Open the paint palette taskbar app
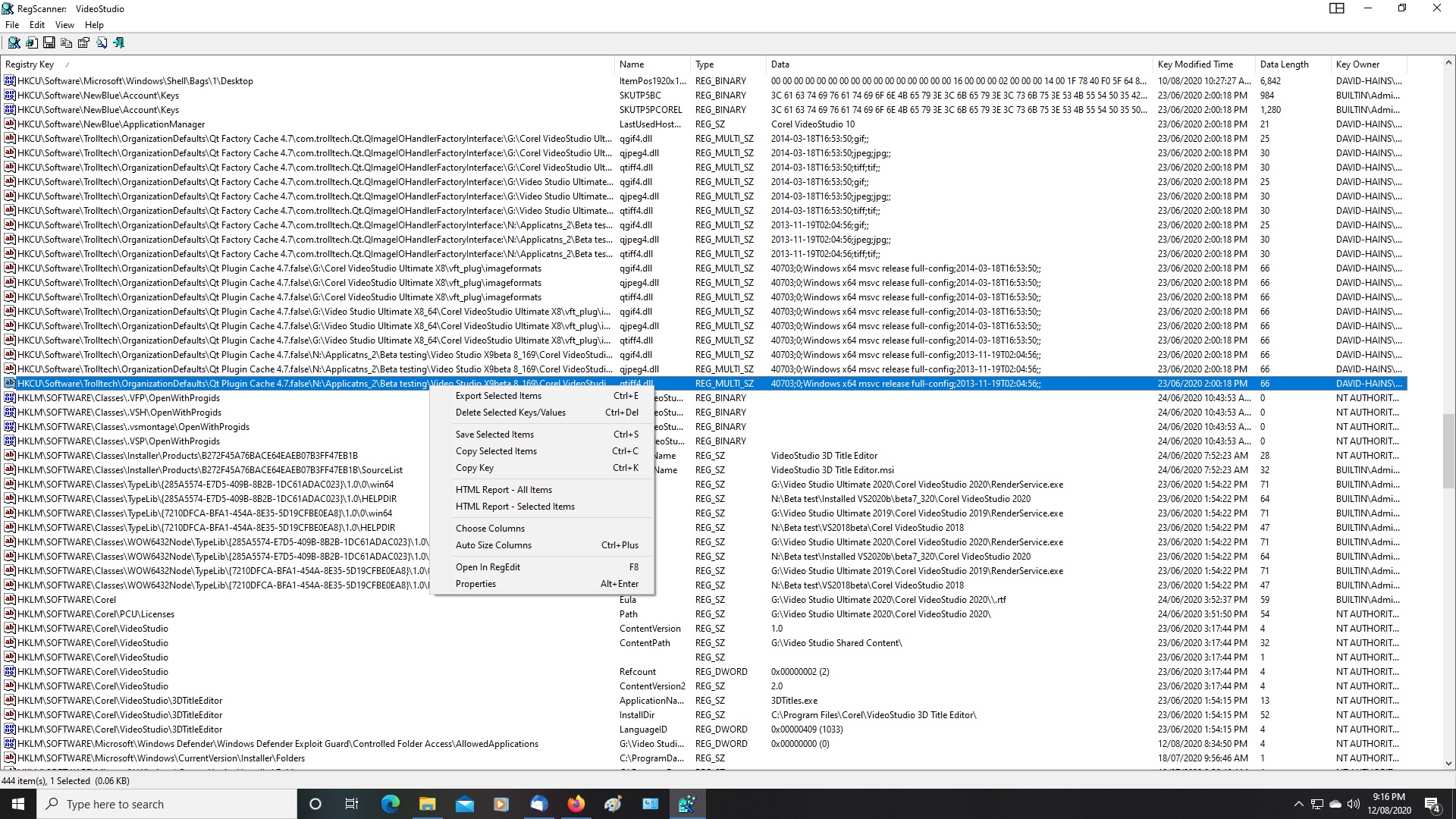Image resolution: width=1456 pixels, height=819 pixels. click(x=613, y=804)
